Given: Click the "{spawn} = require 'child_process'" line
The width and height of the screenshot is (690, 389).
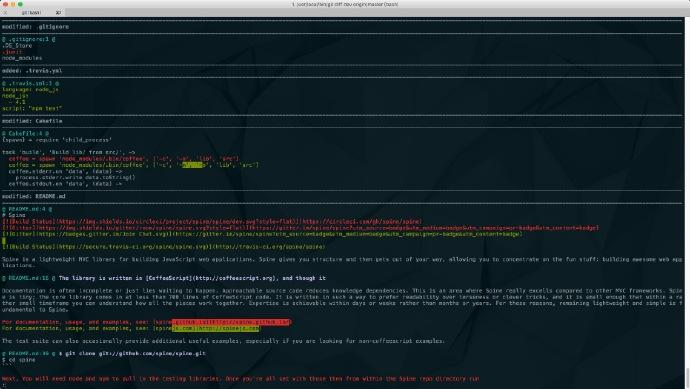Looking at the screenshot, I should tap(57, 140).
